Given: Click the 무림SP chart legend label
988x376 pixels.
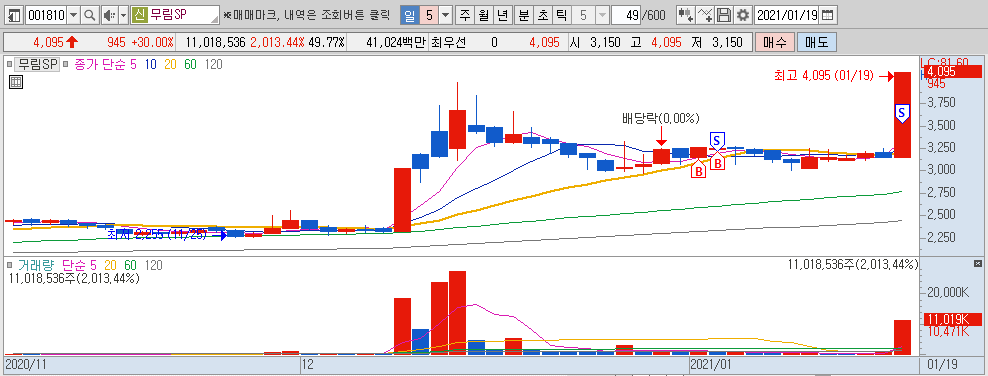Looking at the screenshot, I should 38,64.
